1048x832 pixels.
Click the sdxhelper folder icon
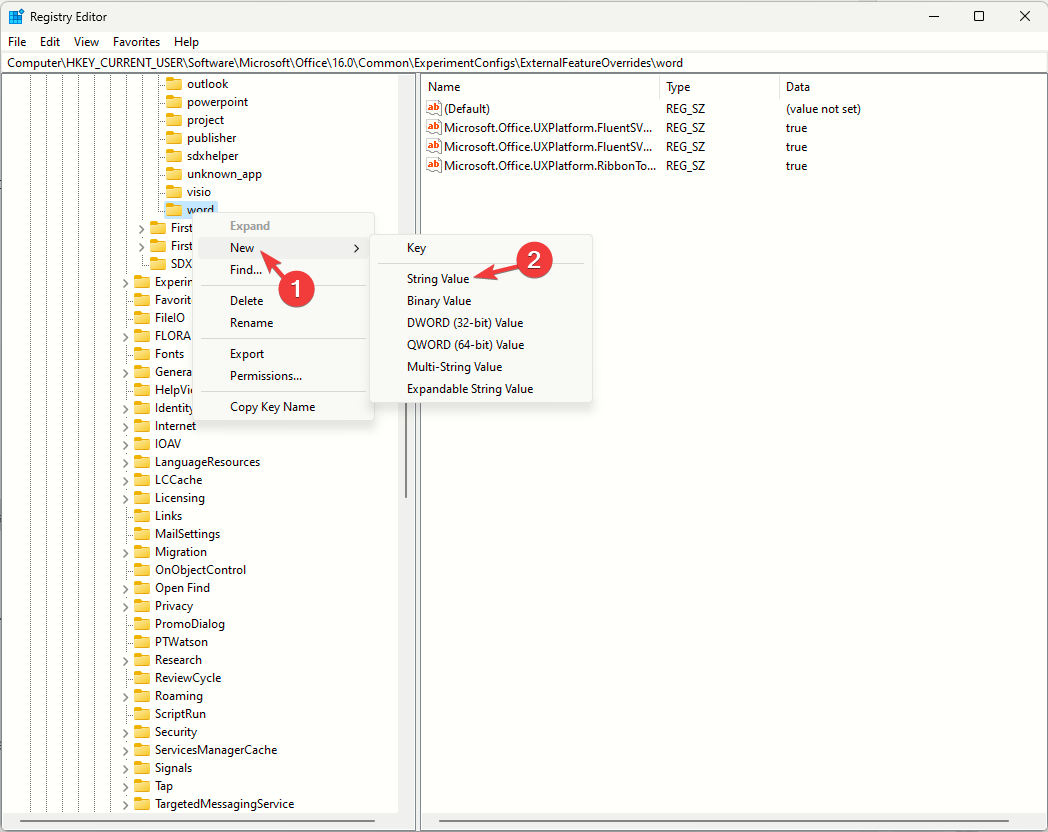click(174, 156)
